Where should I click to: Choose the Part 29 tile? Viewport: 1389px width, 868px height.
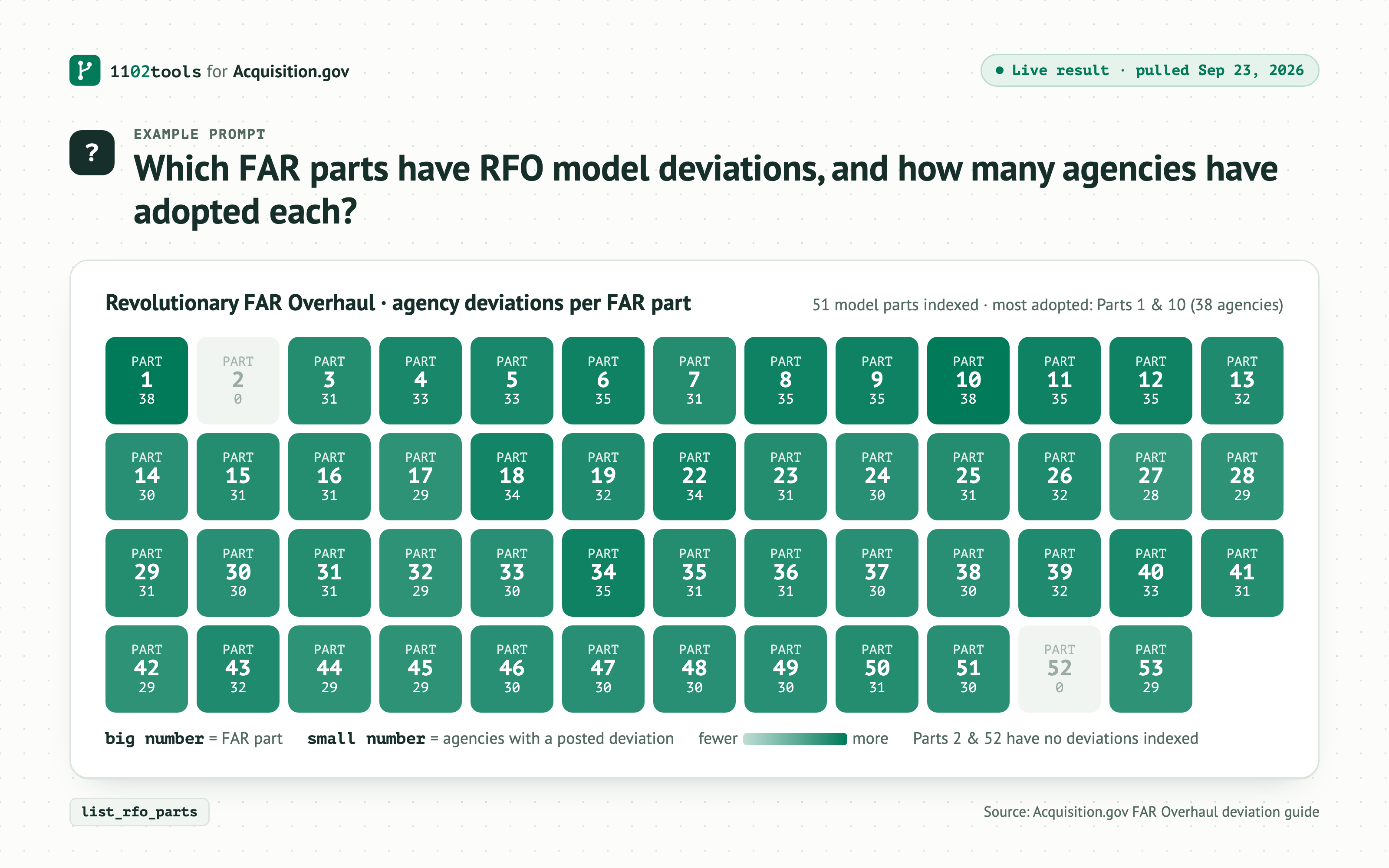(x=147, y=573)
